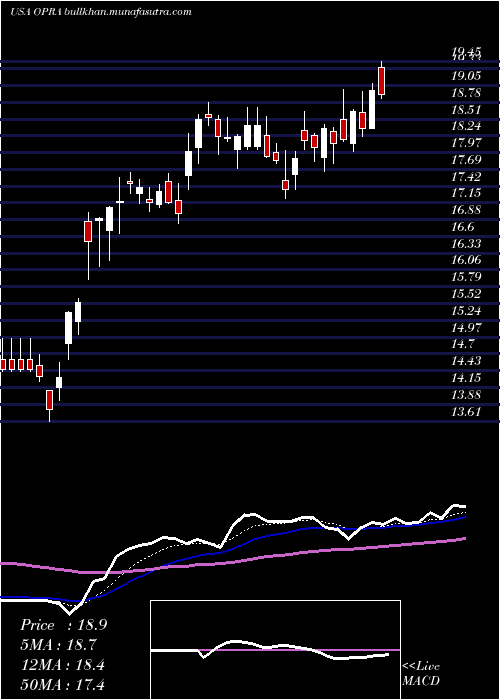Click the 16.33 price axis label
Screen dimensions: 500x700
point(466,244)
